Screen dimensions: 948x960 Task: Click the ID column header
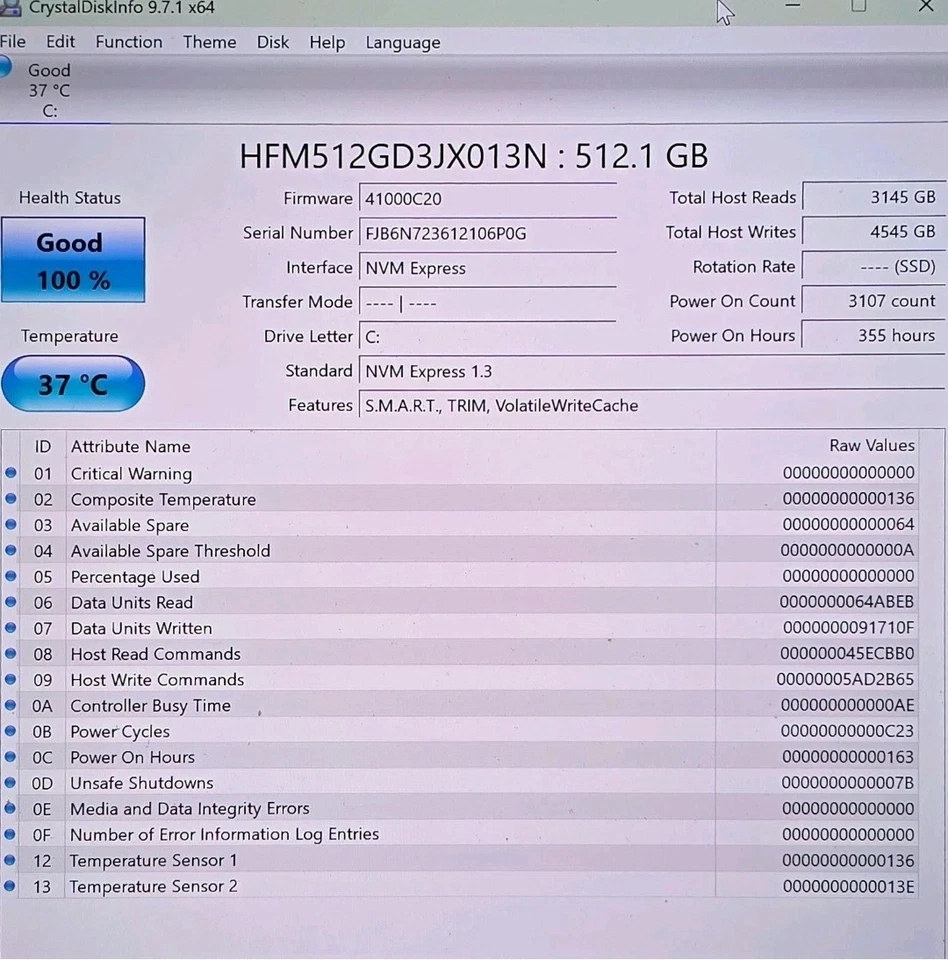[x=42, y=446]
